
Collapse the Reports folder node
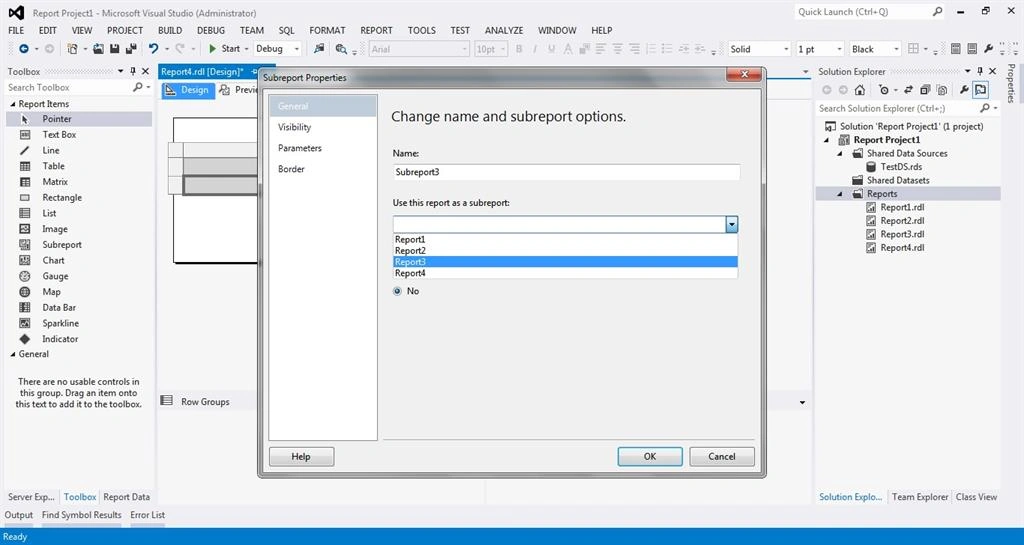[840, 194]
